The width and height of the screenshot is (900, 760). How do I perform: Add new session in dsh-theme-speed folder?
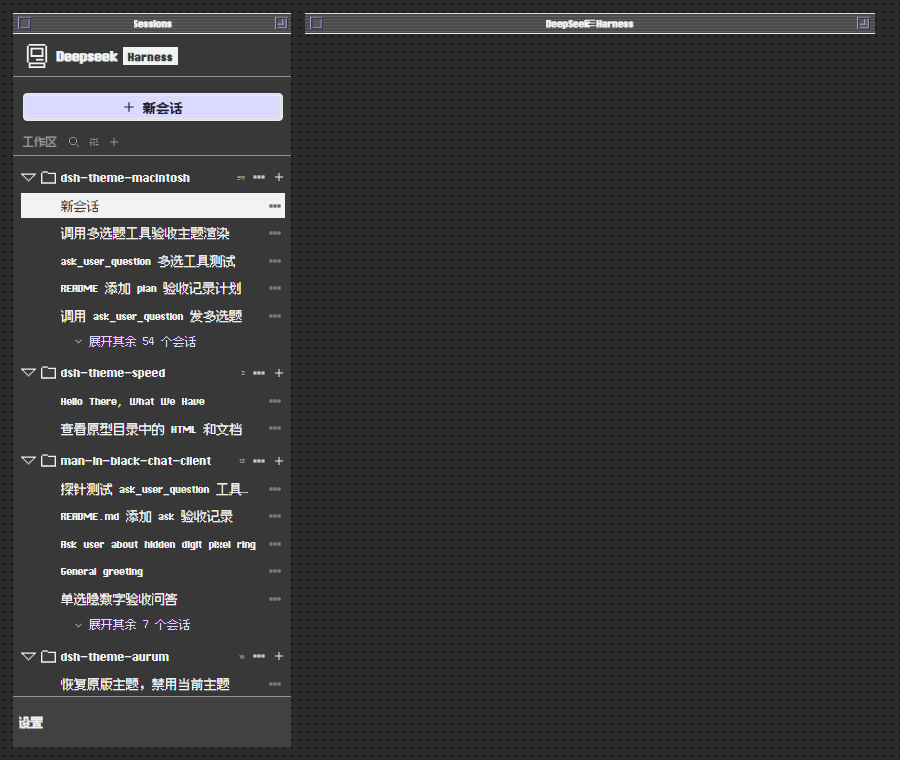coord(279,373)
